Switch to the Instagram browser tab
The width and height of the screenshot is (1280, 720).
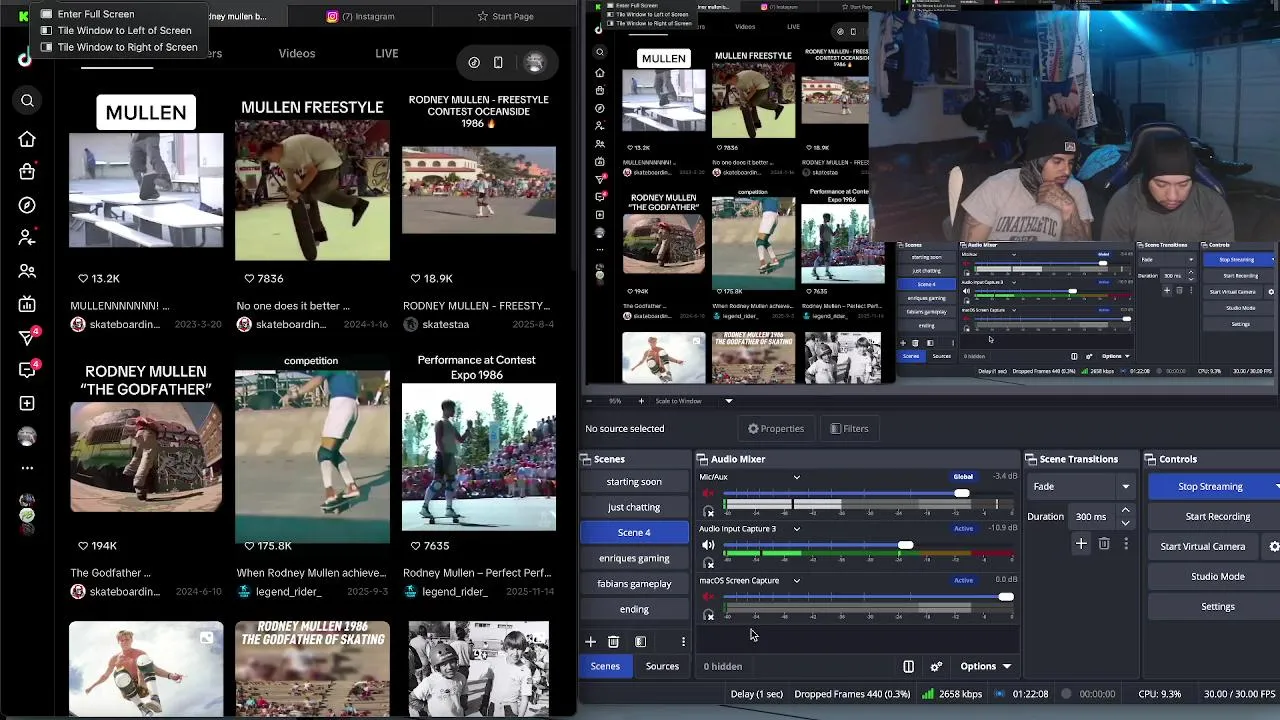[x=362, y=16]
